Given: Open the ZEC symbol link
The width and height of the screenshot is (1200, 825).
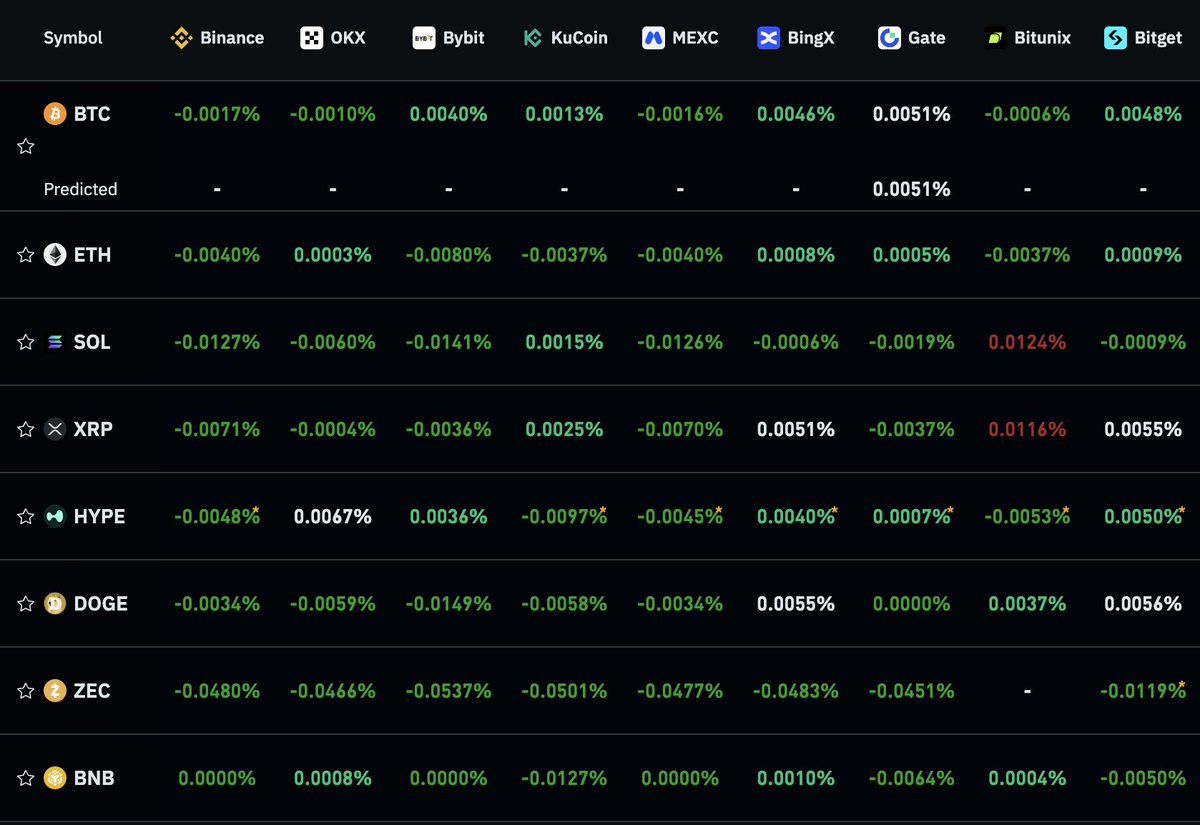Looking at the screenshot, I should tap(92, 691).
